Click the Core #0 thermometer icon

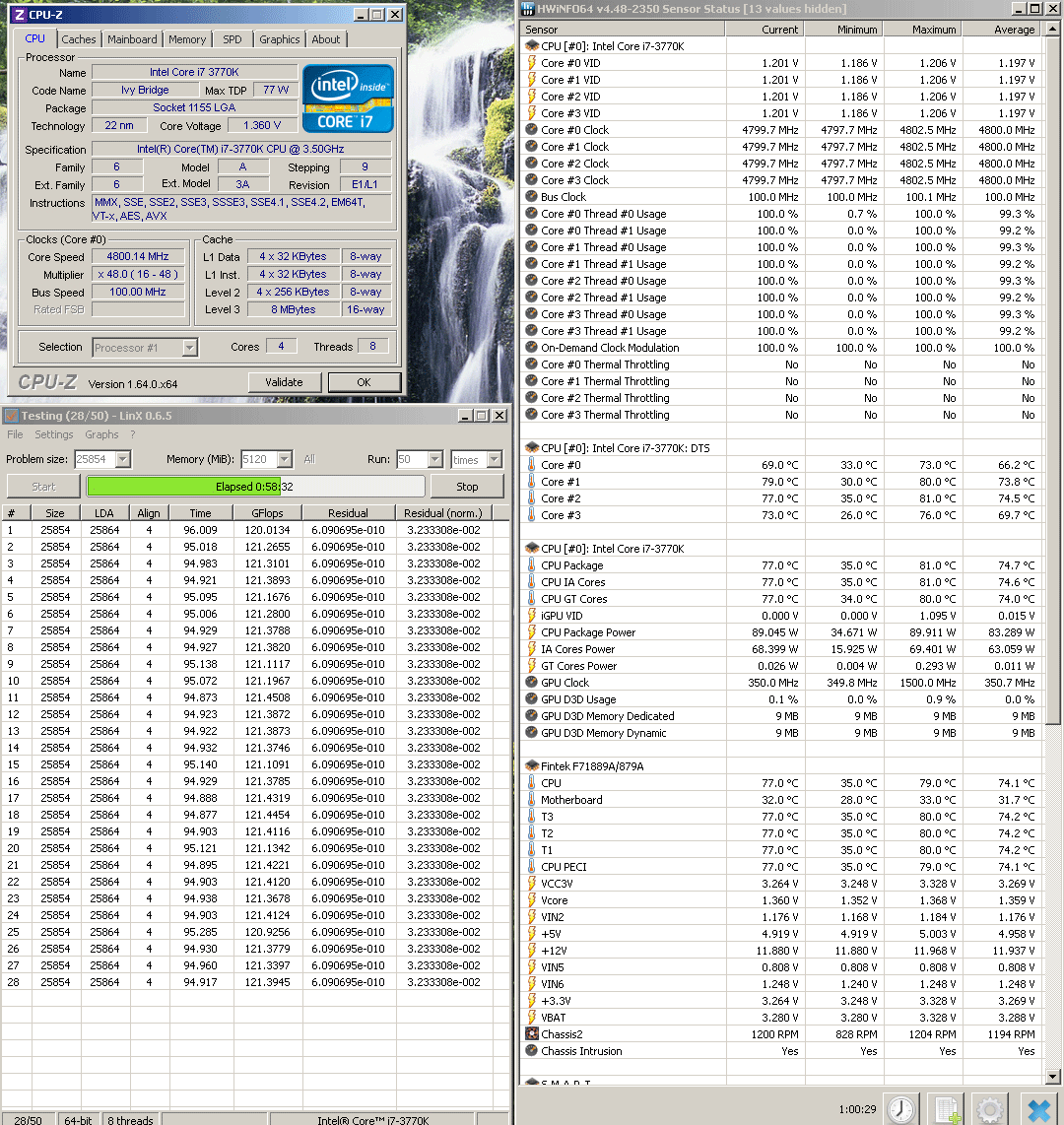point(532,464)
